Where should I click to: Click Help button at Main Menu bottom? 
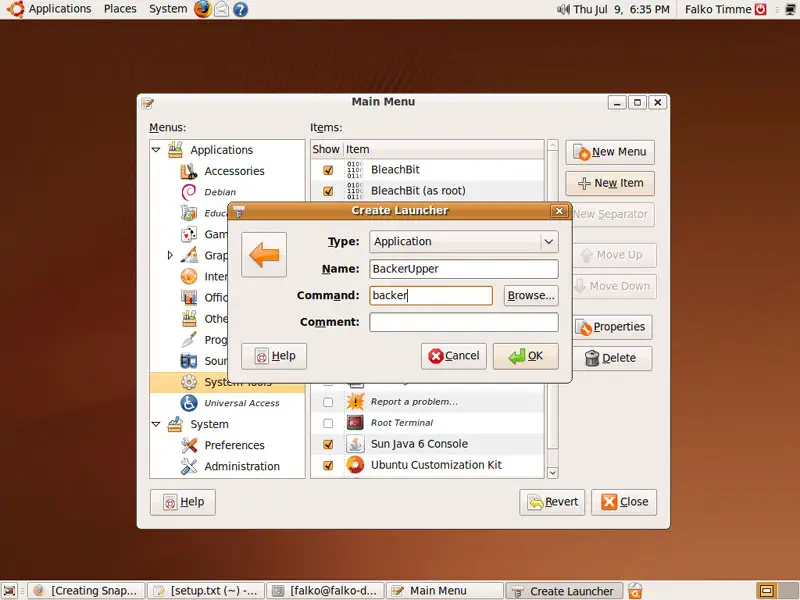pyautogui.click(x=183, y=502)
